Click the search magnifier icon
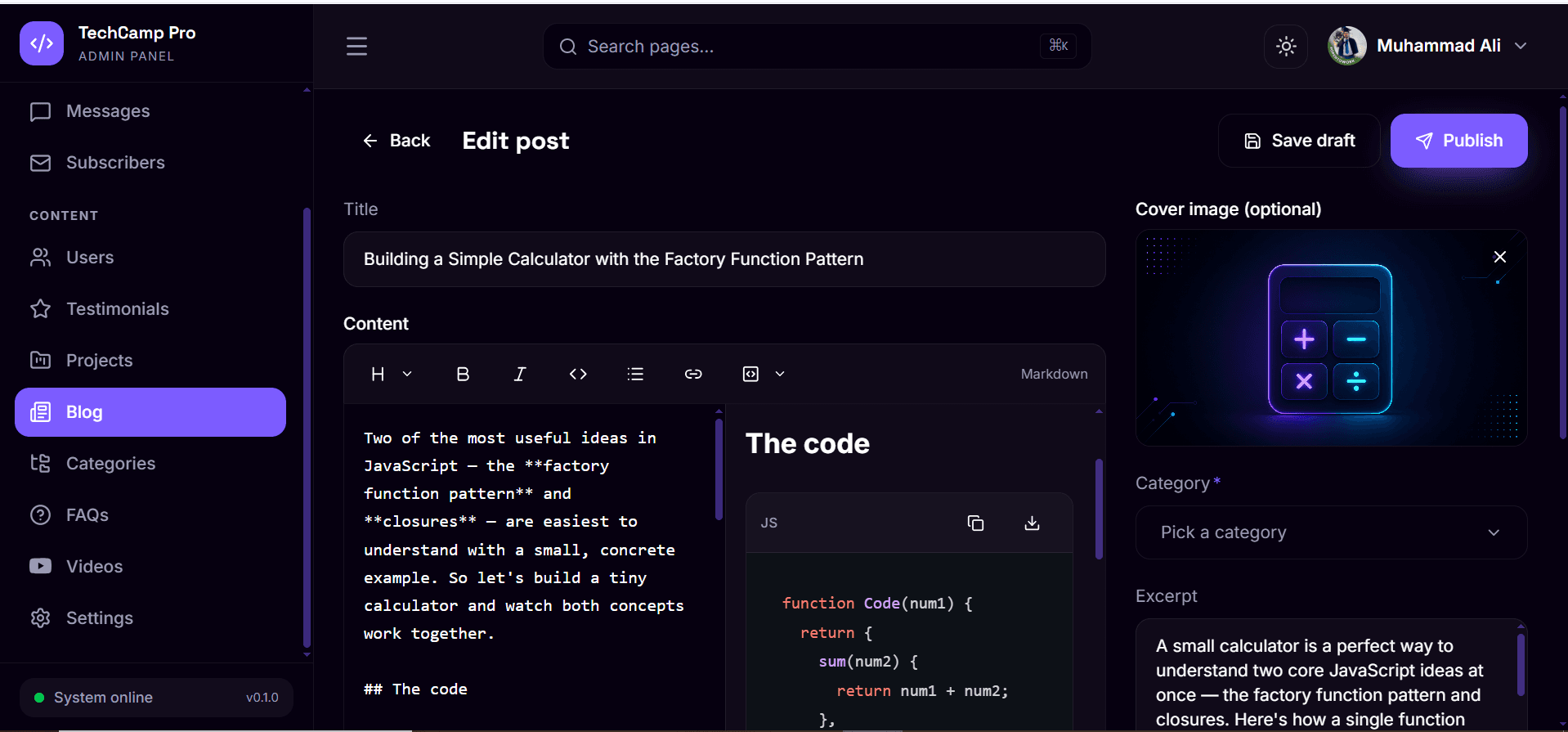 pos(568,47)
